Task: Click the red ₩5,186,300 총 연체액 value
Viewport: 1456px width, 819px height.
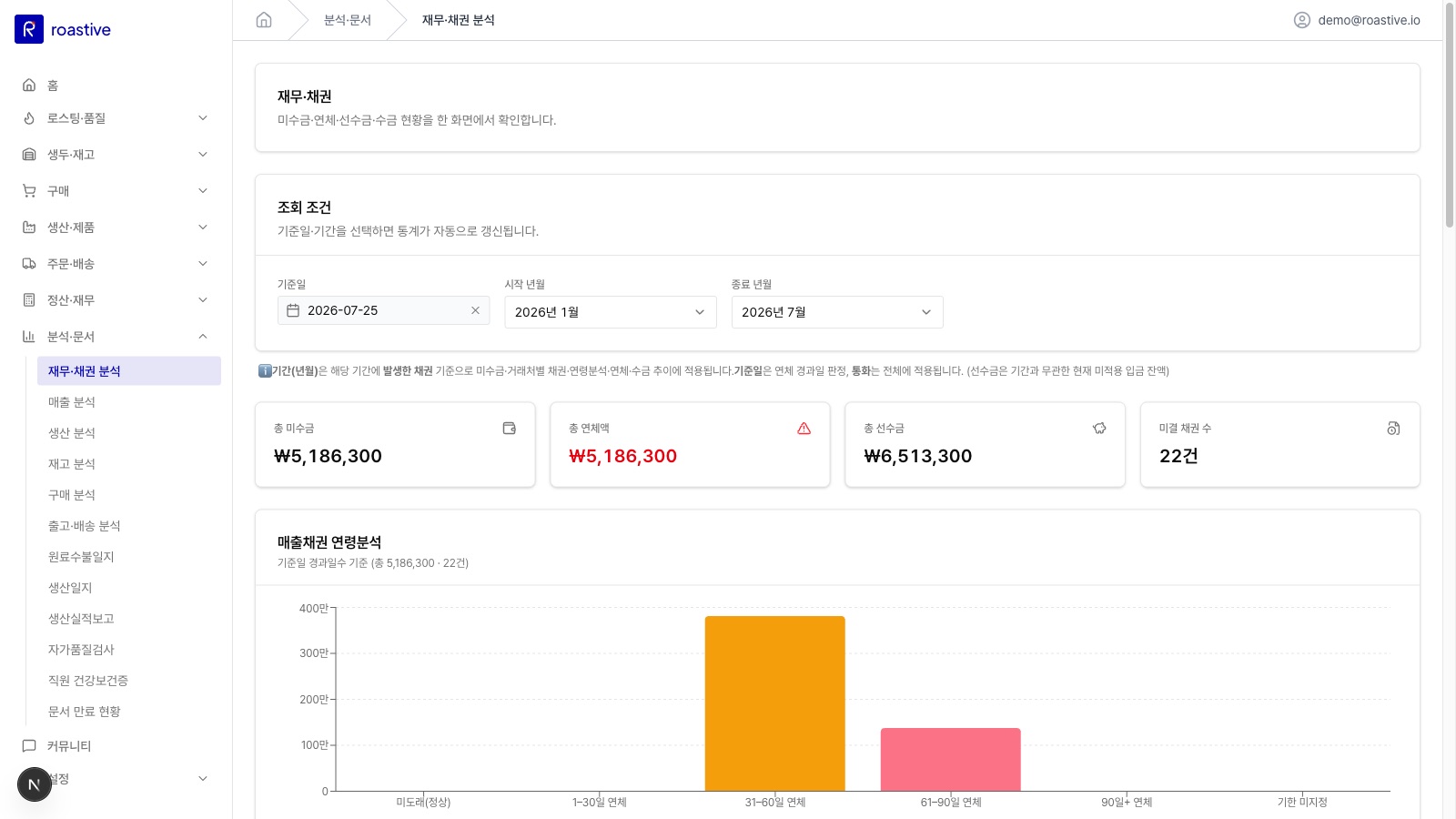Action: coord(622,456)
